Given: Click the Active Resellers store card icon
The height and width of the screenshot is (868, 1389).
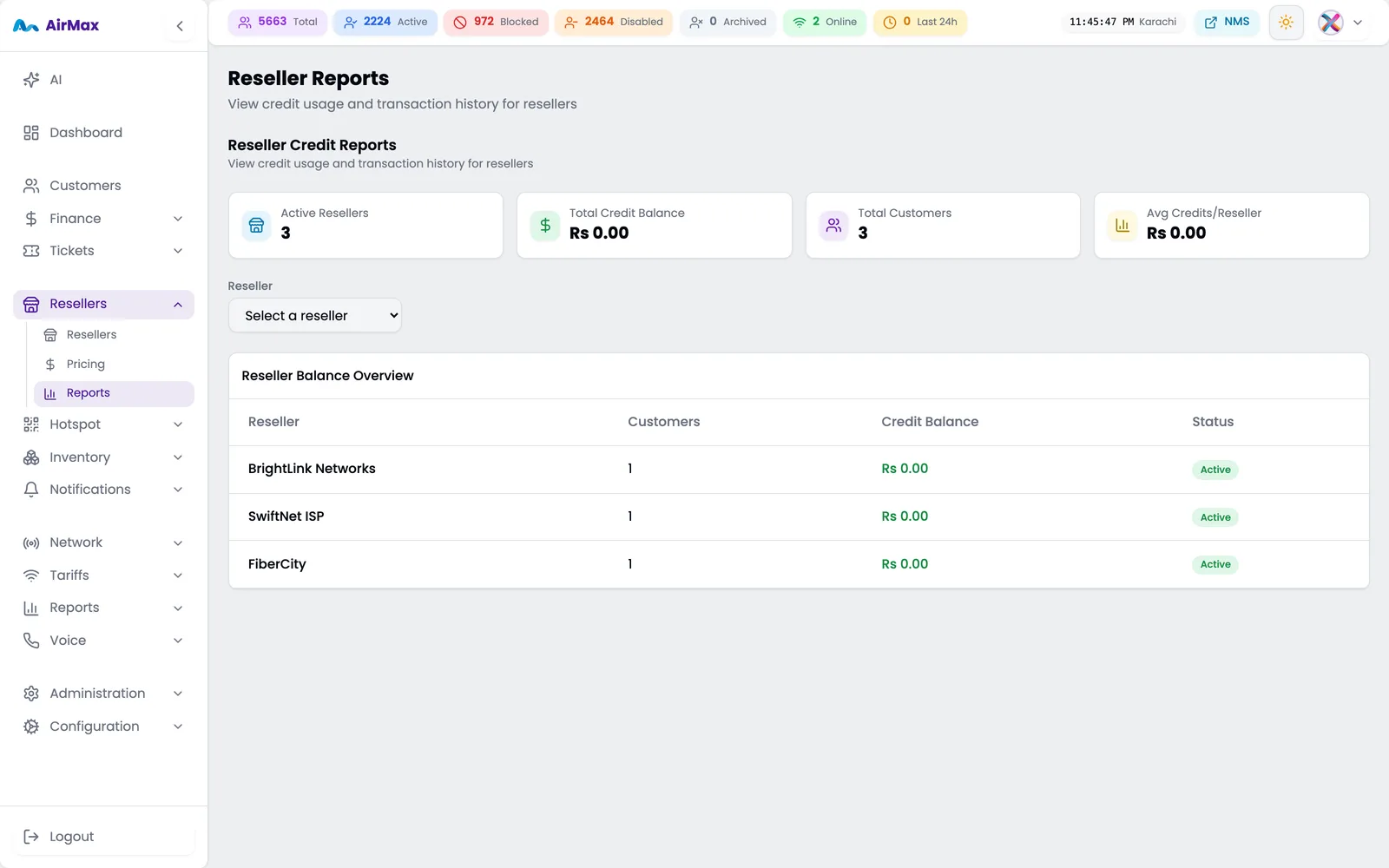Looking at the screenshot, I should click(x=256, y=226).
